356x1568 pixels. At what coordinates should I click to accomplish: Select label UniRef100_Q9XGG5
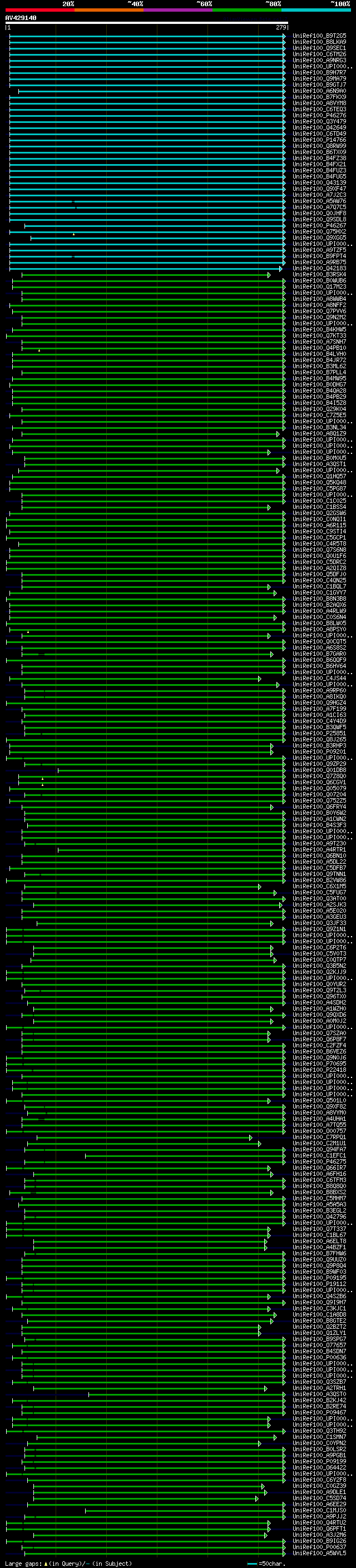coord(319,238)
